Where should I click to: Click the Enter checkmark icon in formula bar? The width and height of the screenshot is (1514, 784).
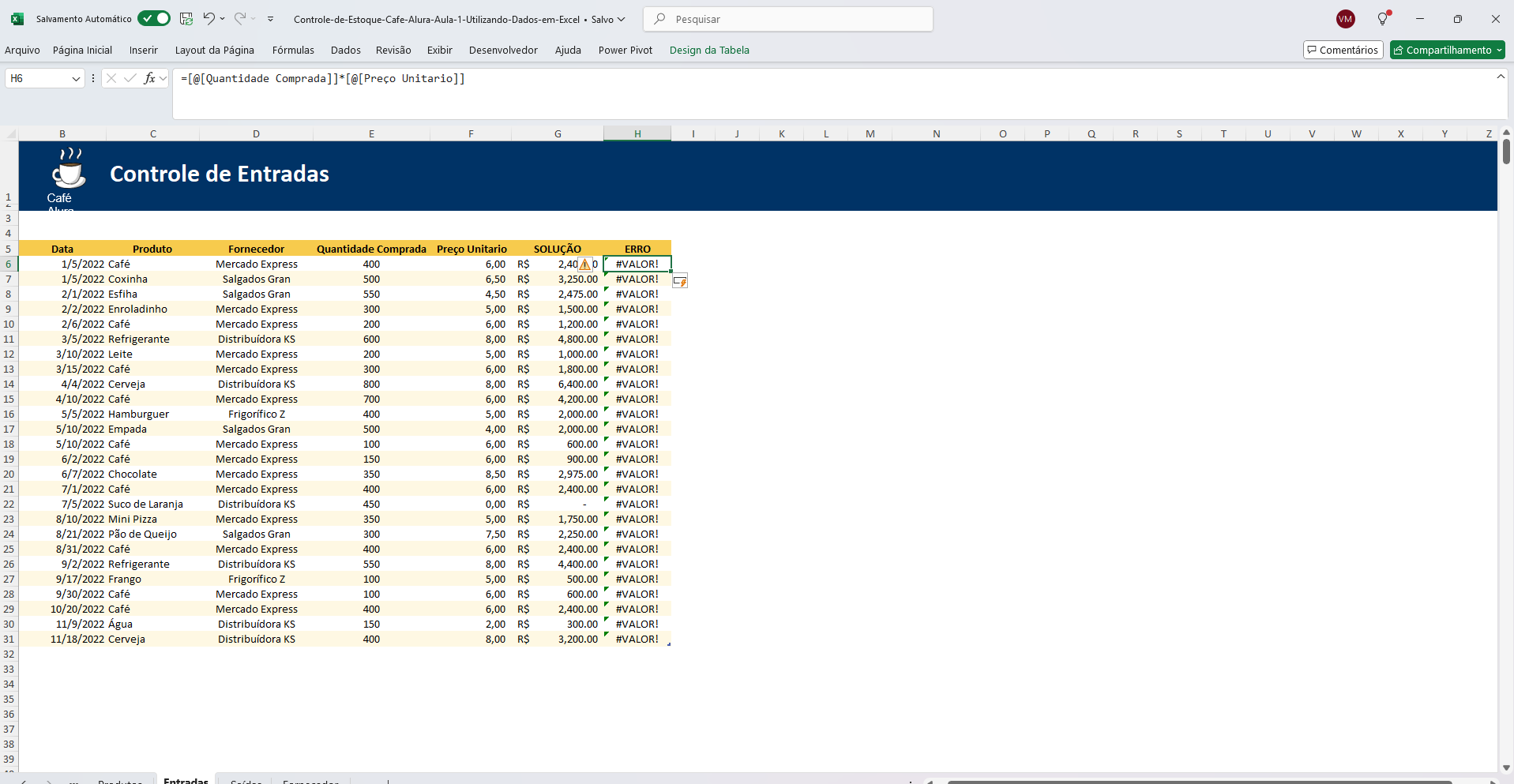[130, 78]
